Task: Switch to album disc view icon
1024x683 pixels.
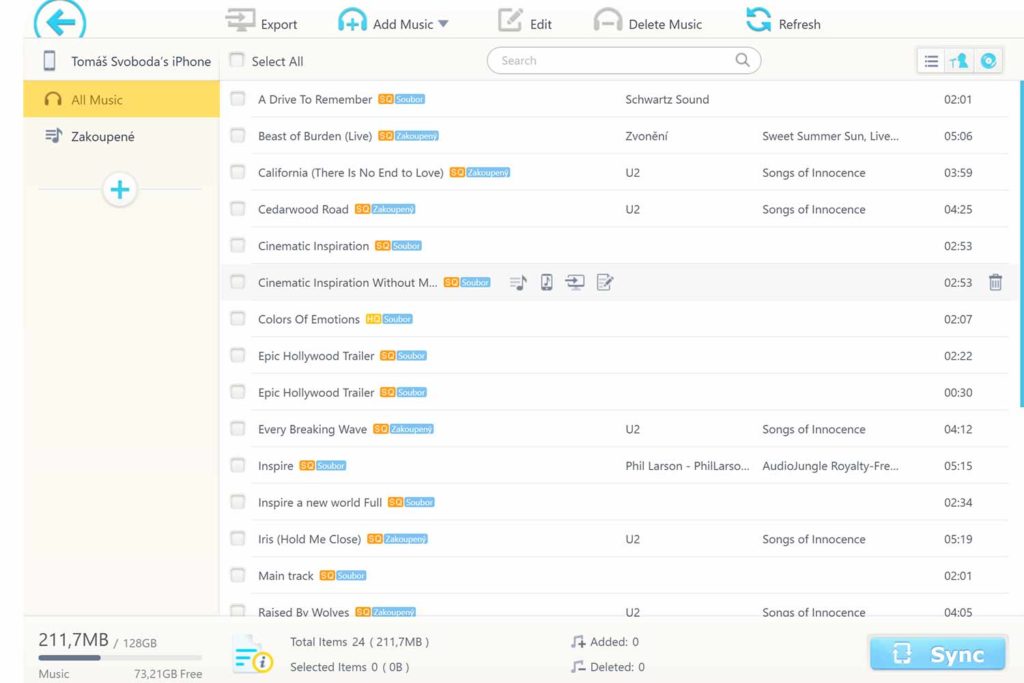Action: pyautogui.click(x=988, y=61)
